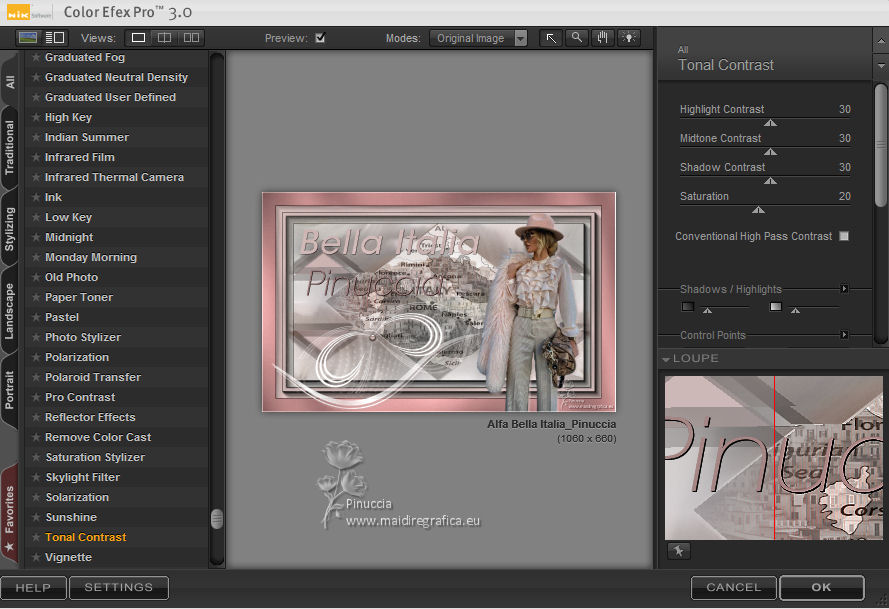Screen dimensions: 889x609
Task: Click the HELP button
Action: [x=33, y=587]
